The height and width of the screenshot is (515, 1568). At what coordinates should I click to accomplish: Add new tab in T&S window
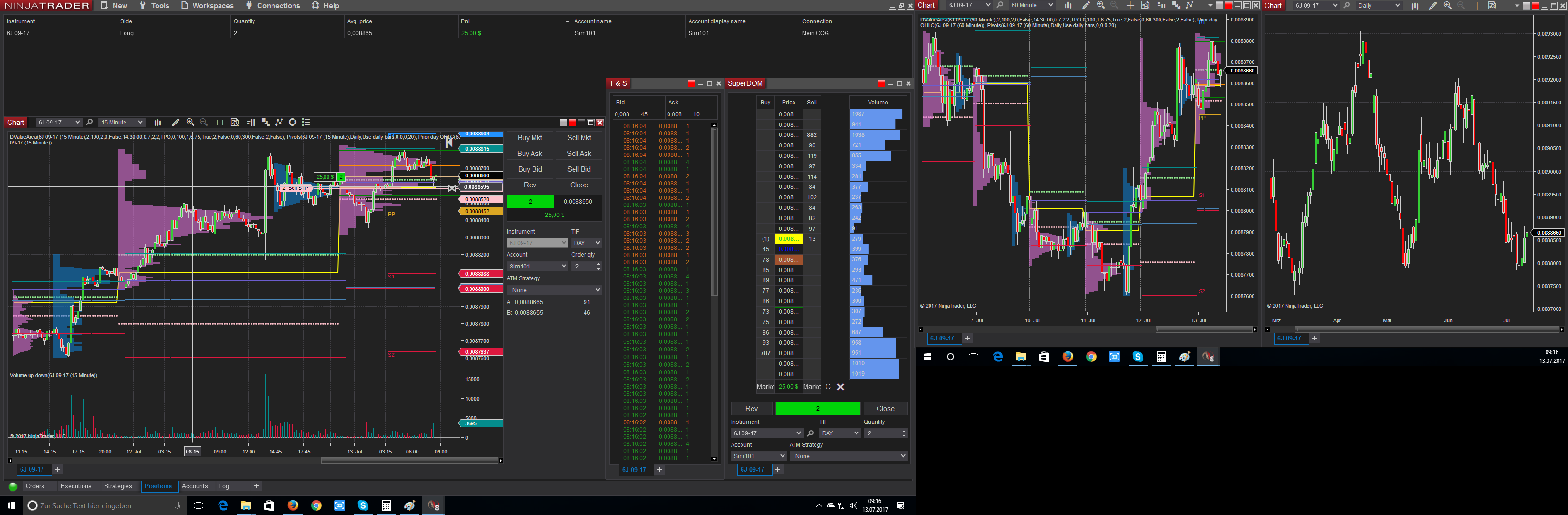point(659,470)
